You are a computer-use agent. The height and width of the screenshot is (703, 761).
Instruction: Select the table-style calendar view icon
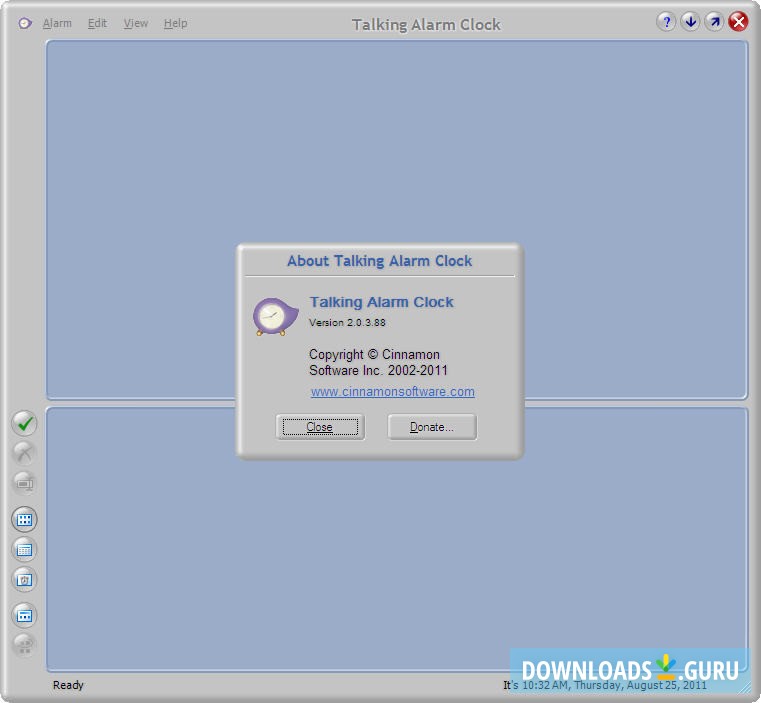24,550
